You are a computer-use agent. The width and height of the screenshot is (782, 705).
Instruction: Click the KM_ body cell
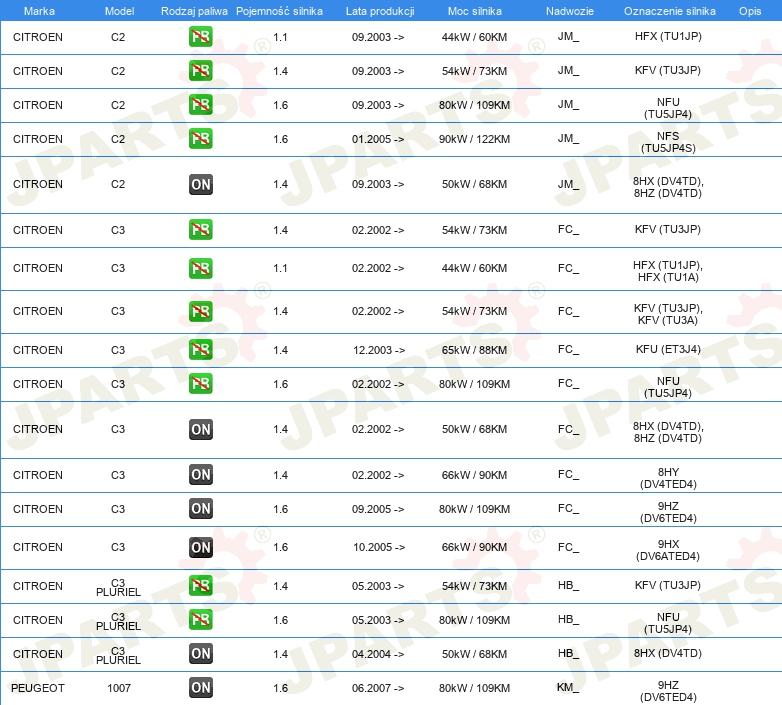[568, 688]
